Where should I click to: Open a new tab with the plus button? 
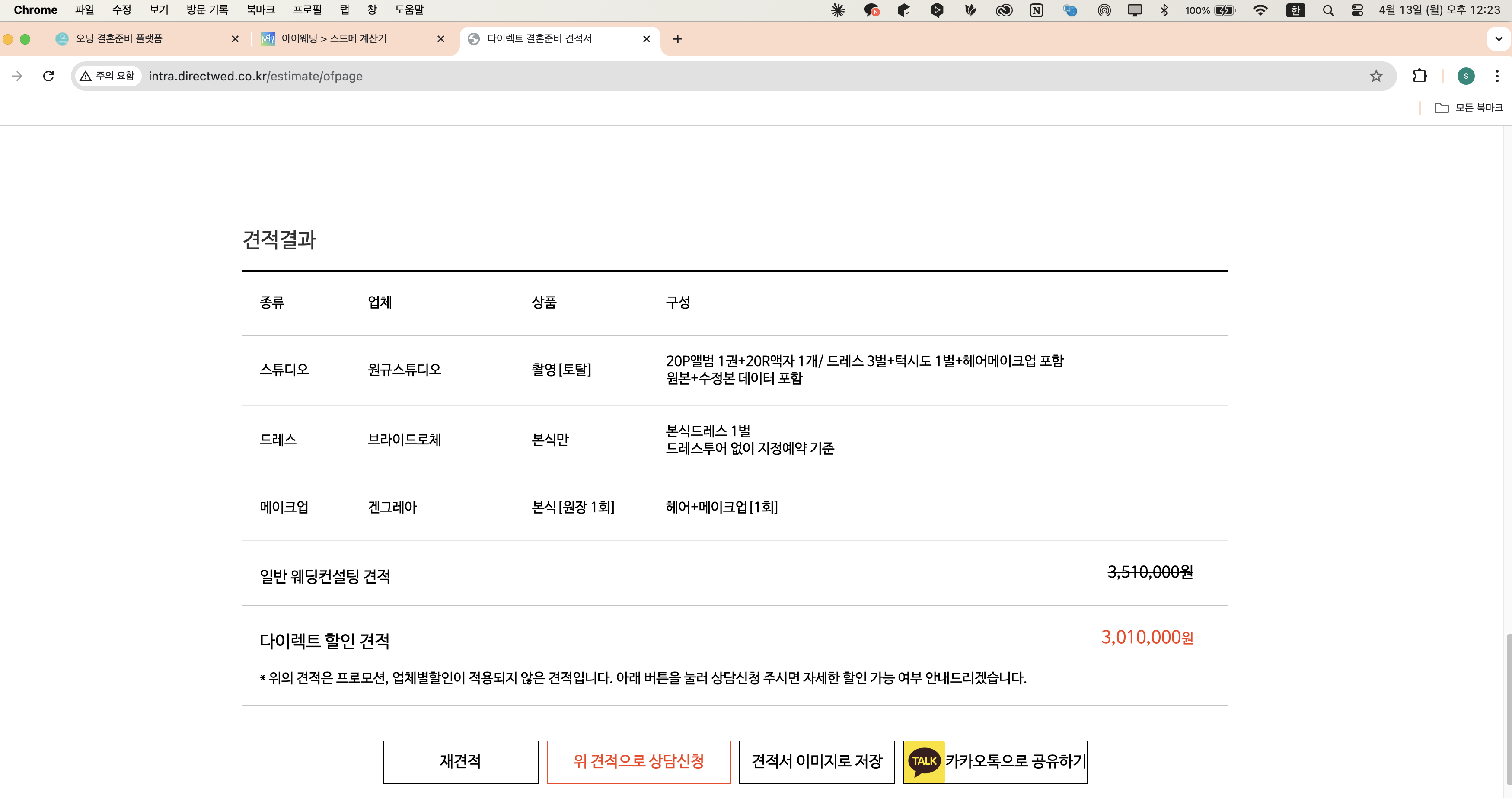click(x=678, y=39)
